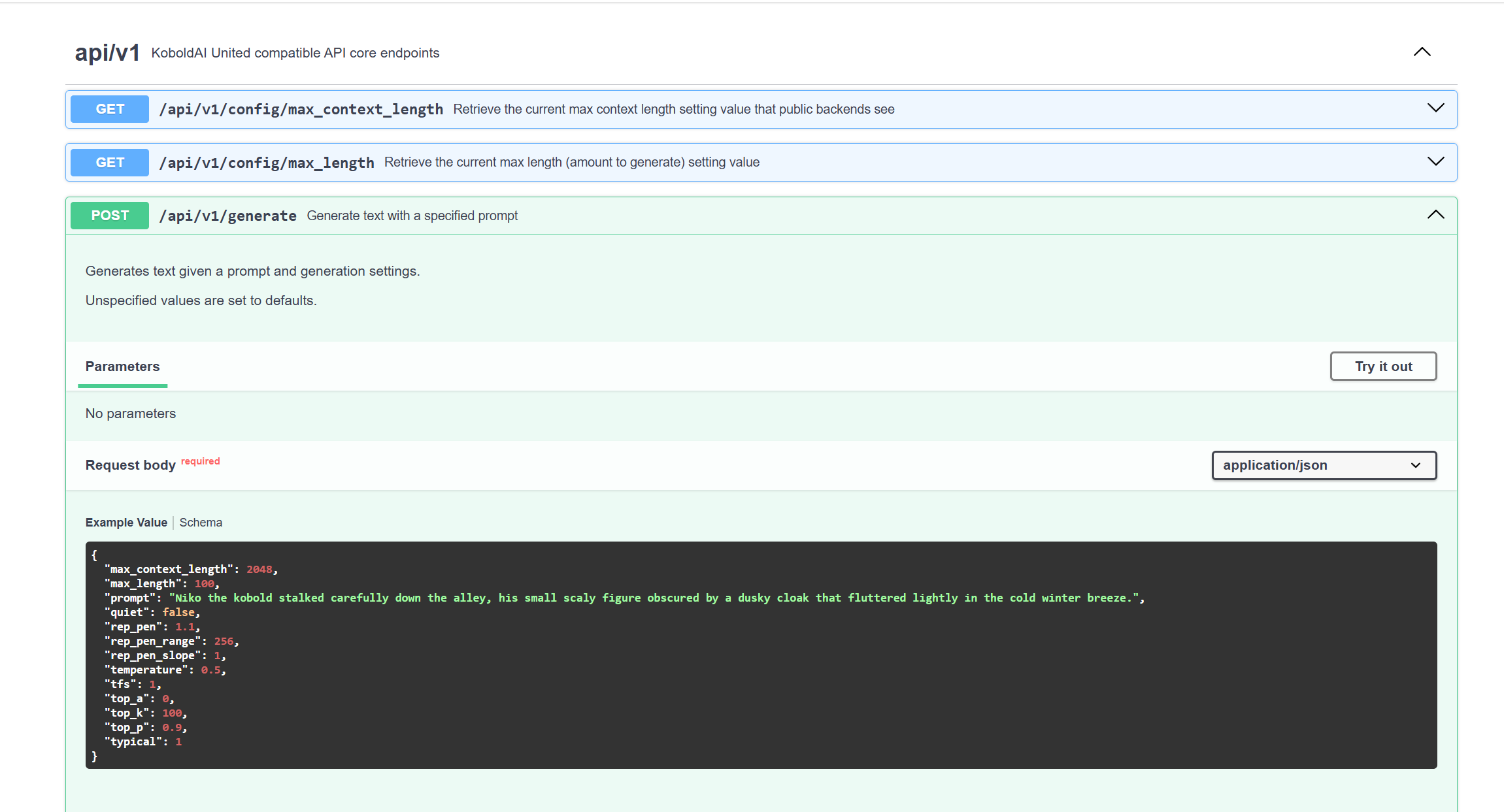Screen dimensions: 1504x812
Task: Click the "prompt" line in example JSON
Action: click(624, 598)
